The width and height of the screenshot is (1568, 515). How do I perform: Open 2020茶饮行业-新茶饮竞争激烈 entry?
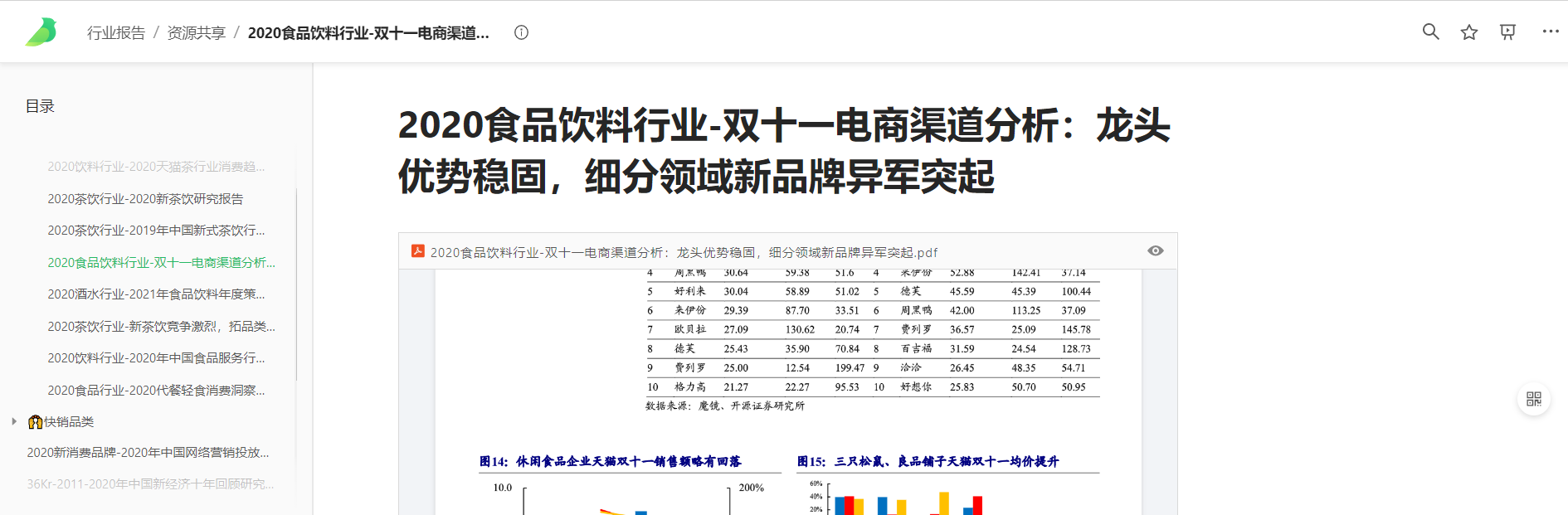[161, 327]
